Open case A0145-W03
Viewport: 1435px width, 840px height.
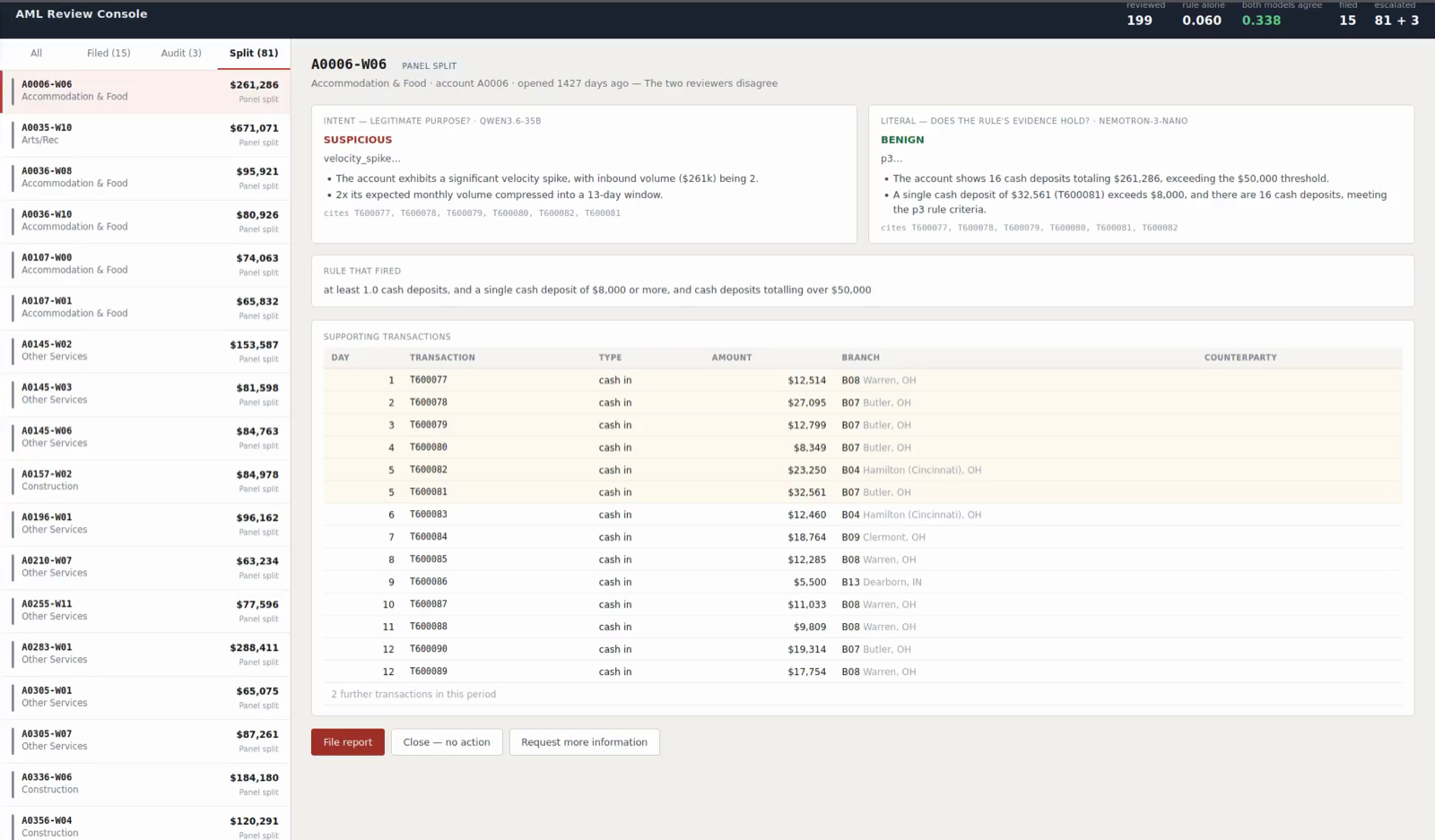coord(145,394)
